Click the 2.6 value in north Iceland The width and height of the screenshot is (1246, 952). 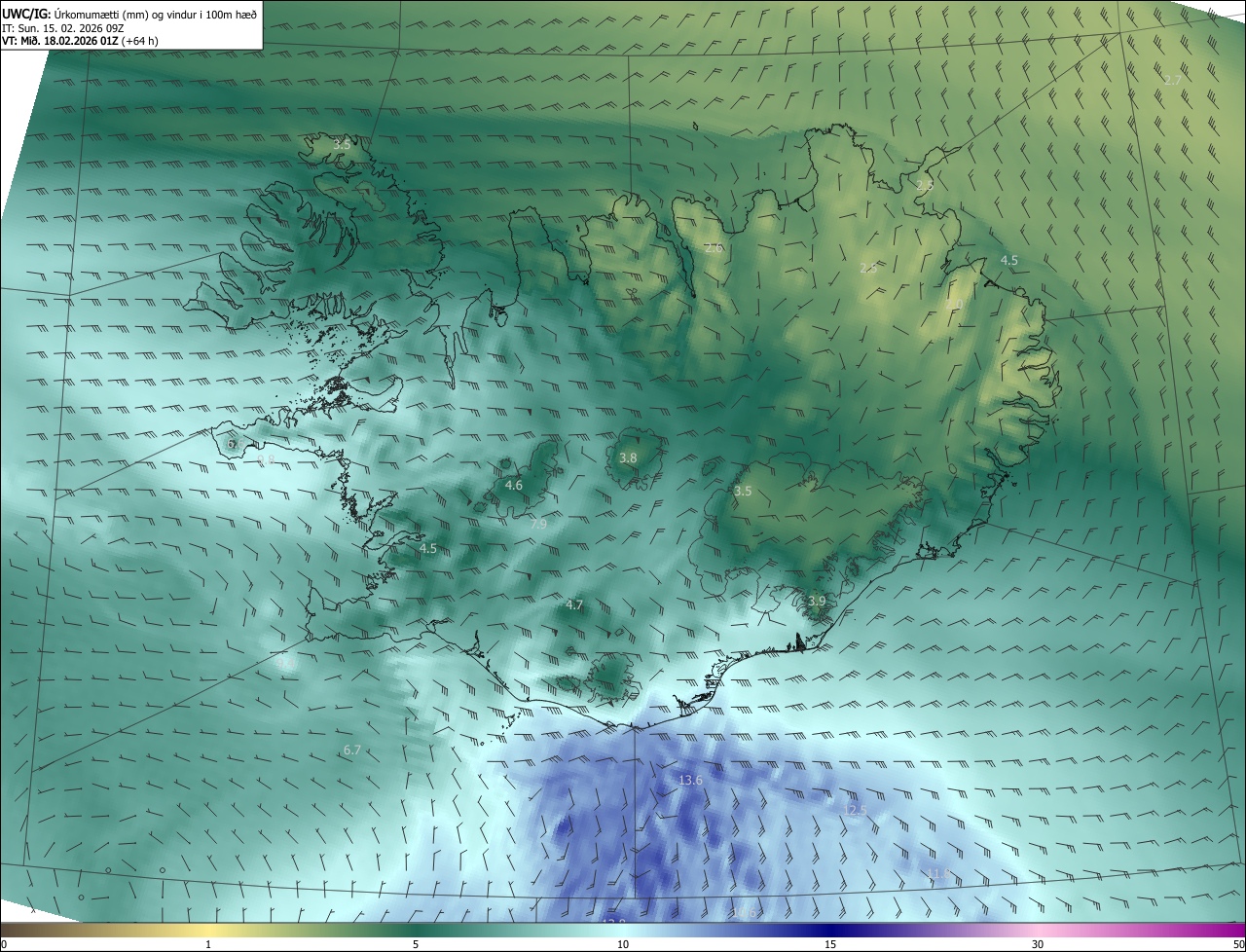[x=714, y=248]
